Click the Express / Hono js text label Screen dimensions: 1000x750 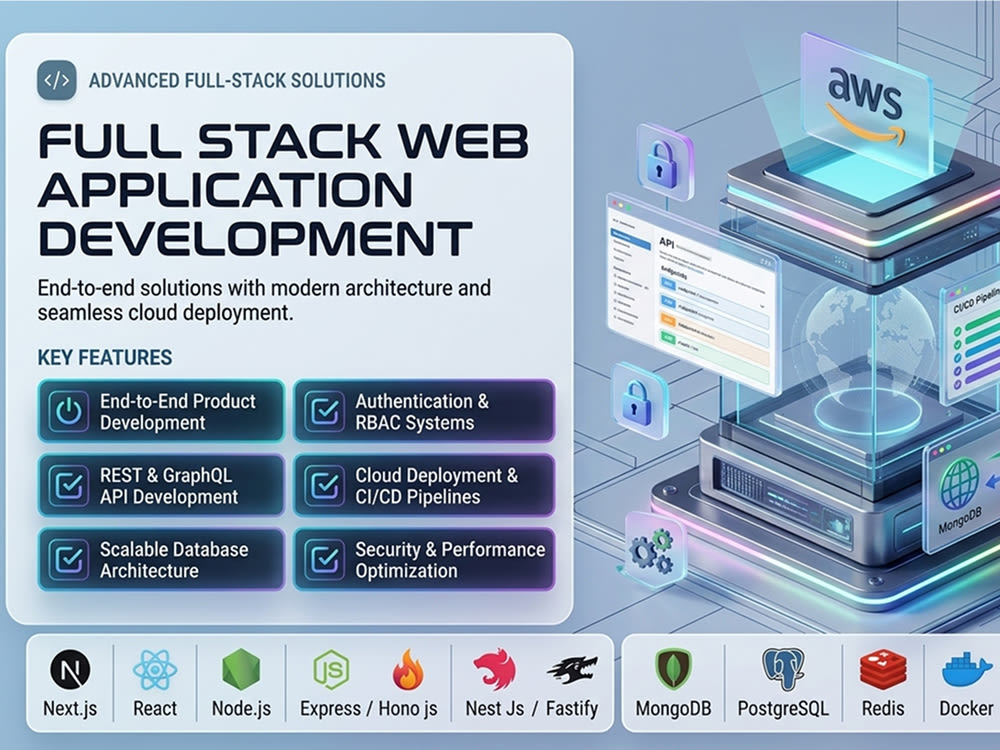tap(369, 709)
